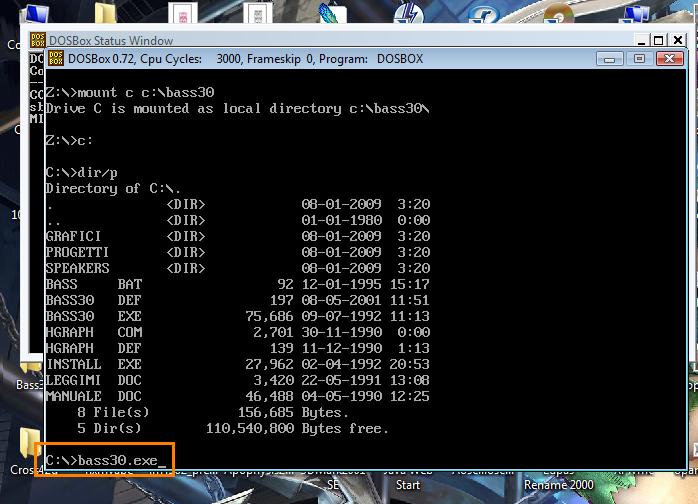Click the 'SE' desktop label
698x504 pixels.
333,485
